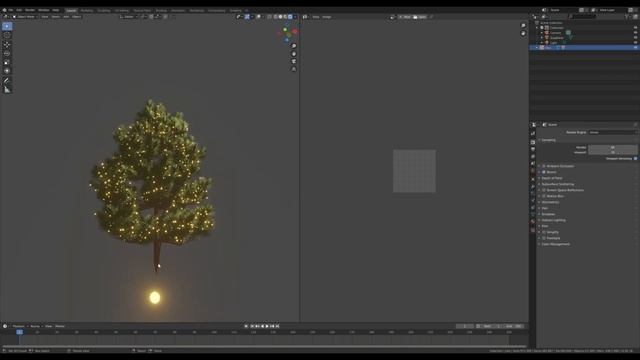Open the Render Engine dropdown
The image size is (640, 360).
pyautogui.click(x=613, y=132)
